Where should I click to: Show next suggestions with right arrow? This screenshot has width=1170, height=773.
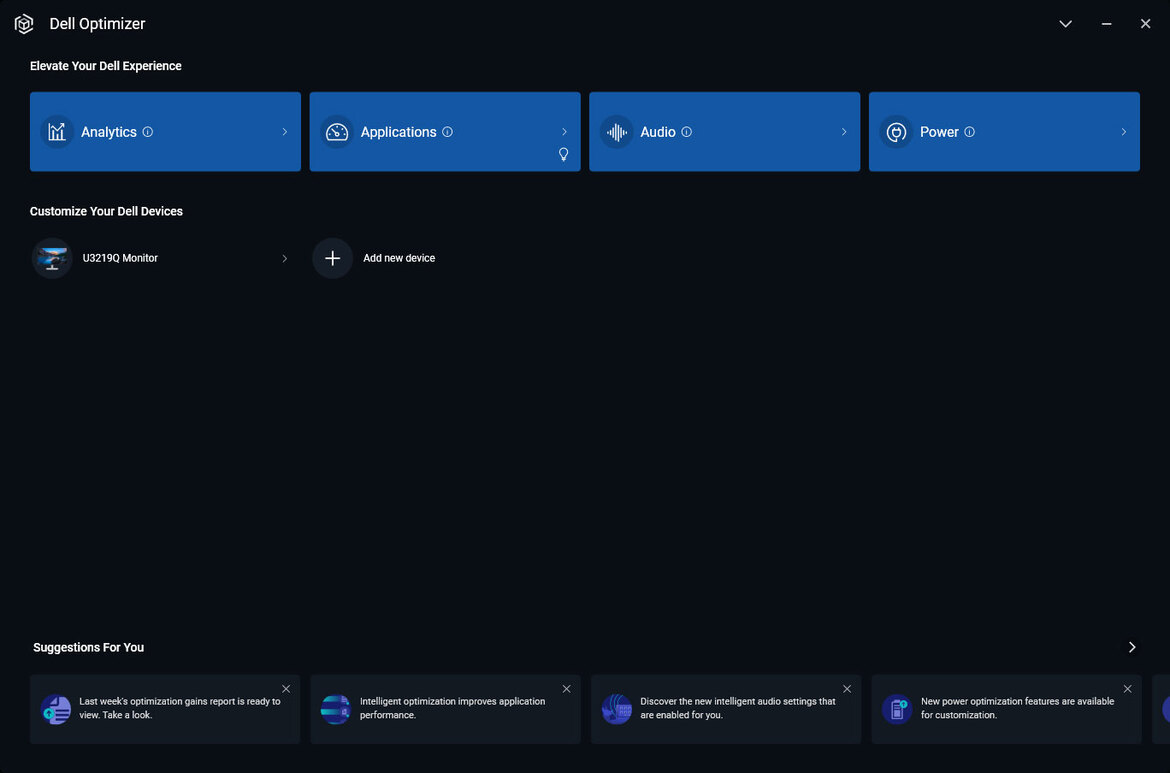(x=1132, y=647)
